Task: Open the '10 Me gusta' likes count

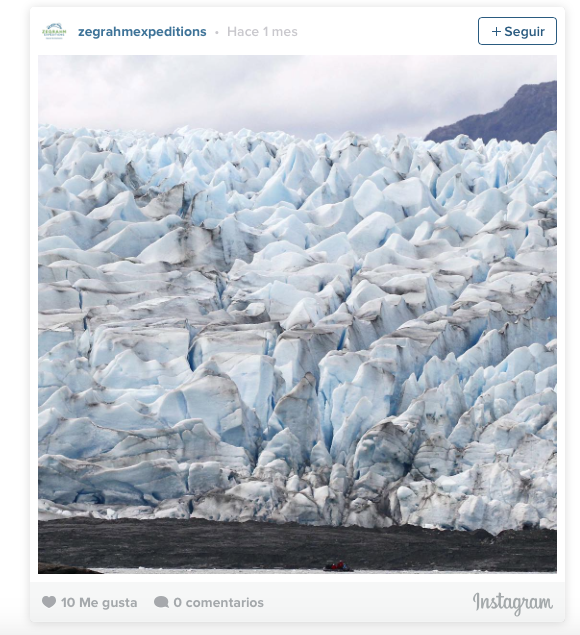Action: pos(99,603)
